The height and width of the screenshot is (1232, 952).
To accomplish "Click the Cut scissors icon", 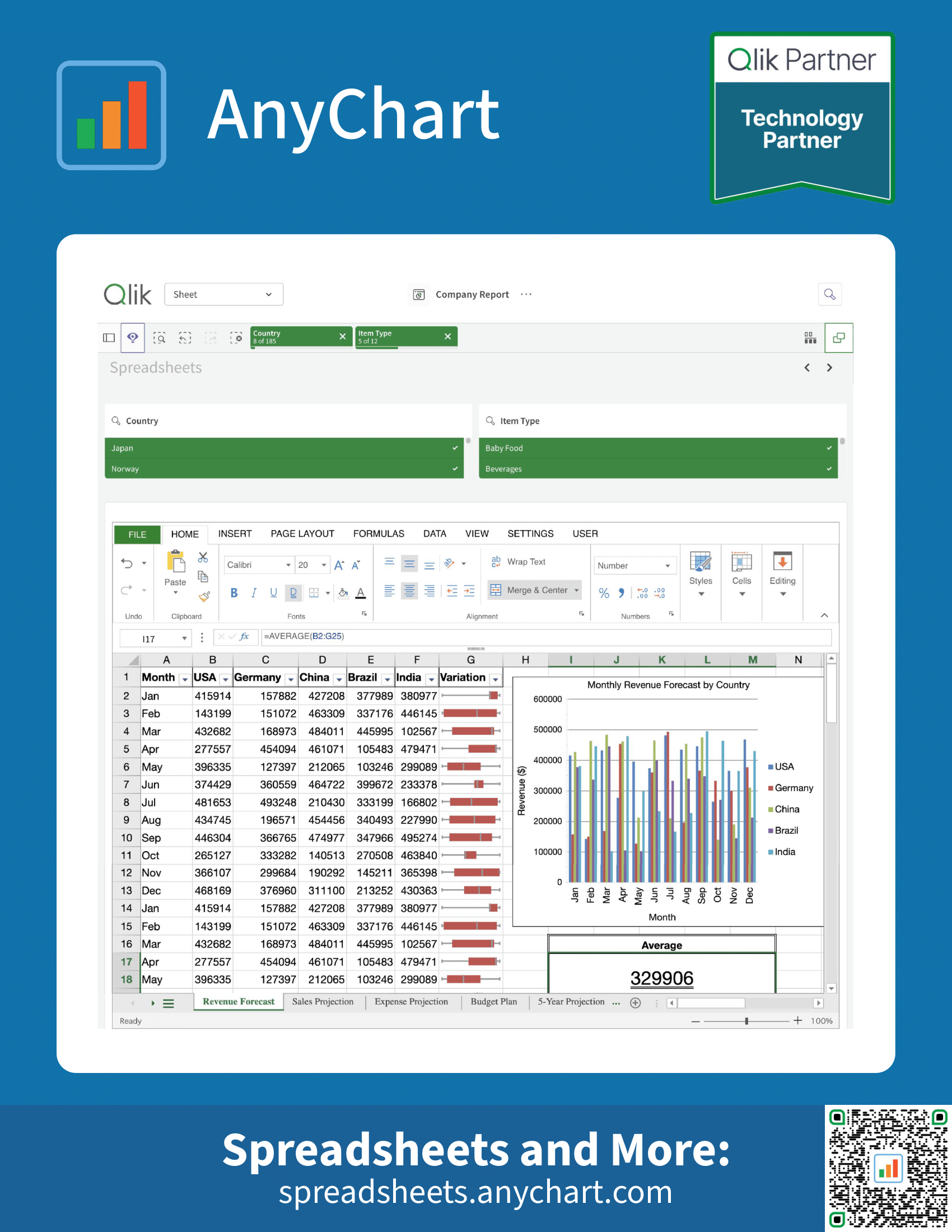I will pyautogui.click(x=203, y=557).
